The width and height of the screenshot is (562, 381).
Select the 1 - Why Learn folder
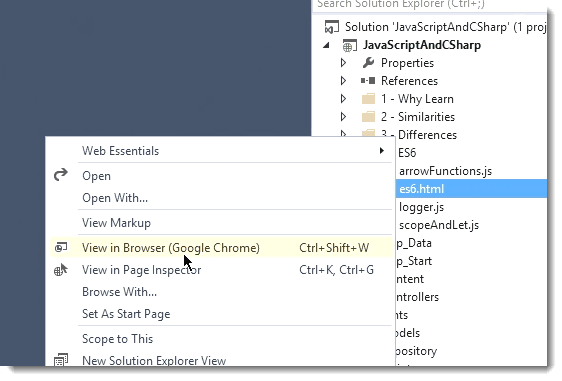pos(417,99)
